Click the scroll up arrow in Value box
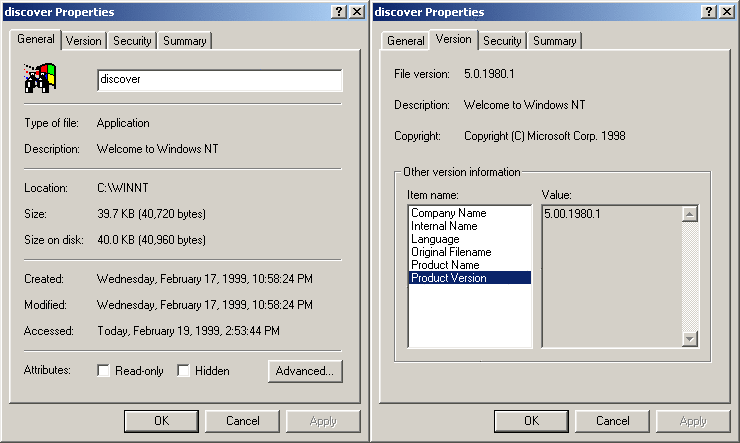The width and height of the screenshot is (740, 443). tap(690, 214)
